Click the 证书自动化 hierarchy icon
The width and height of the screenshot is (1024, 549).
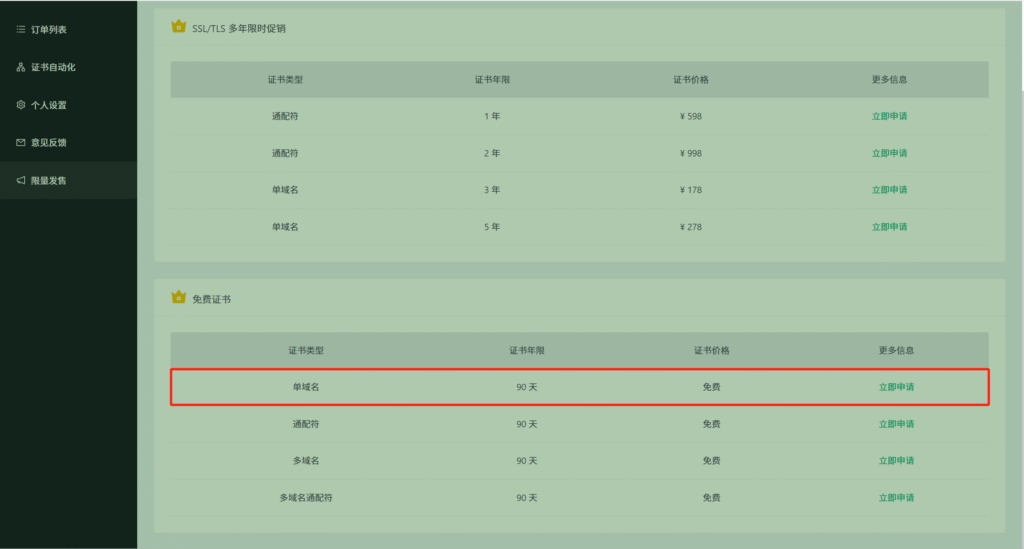click(x=21, y=67)
